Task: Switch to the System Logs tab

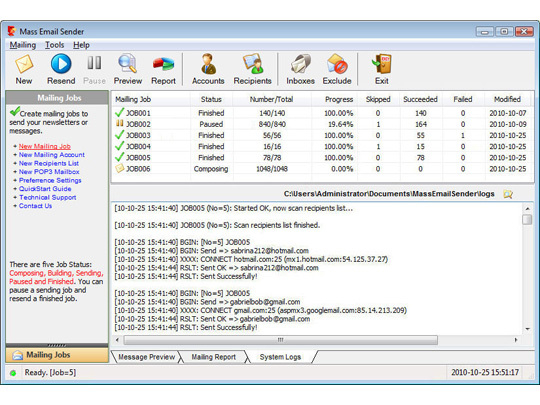Action: coord(280,357)
